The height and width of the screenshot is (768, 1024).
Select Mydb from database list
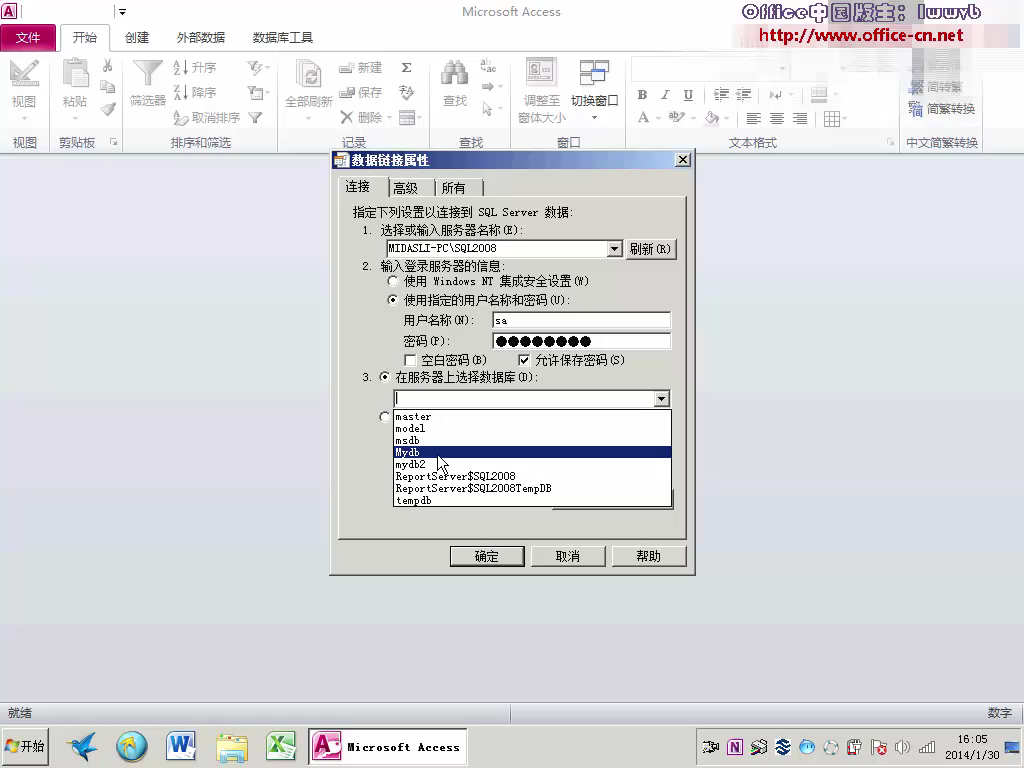click(532, 453)
